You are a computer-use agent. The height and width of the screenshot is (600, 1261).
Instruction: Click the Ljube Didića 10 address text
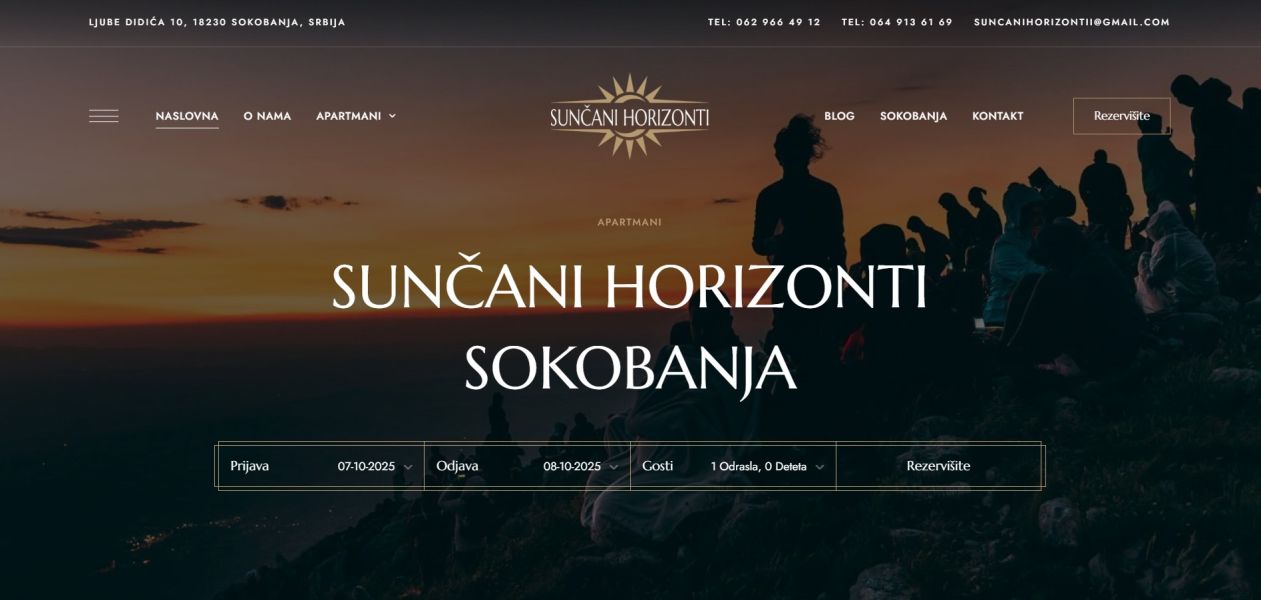[217, 22]
